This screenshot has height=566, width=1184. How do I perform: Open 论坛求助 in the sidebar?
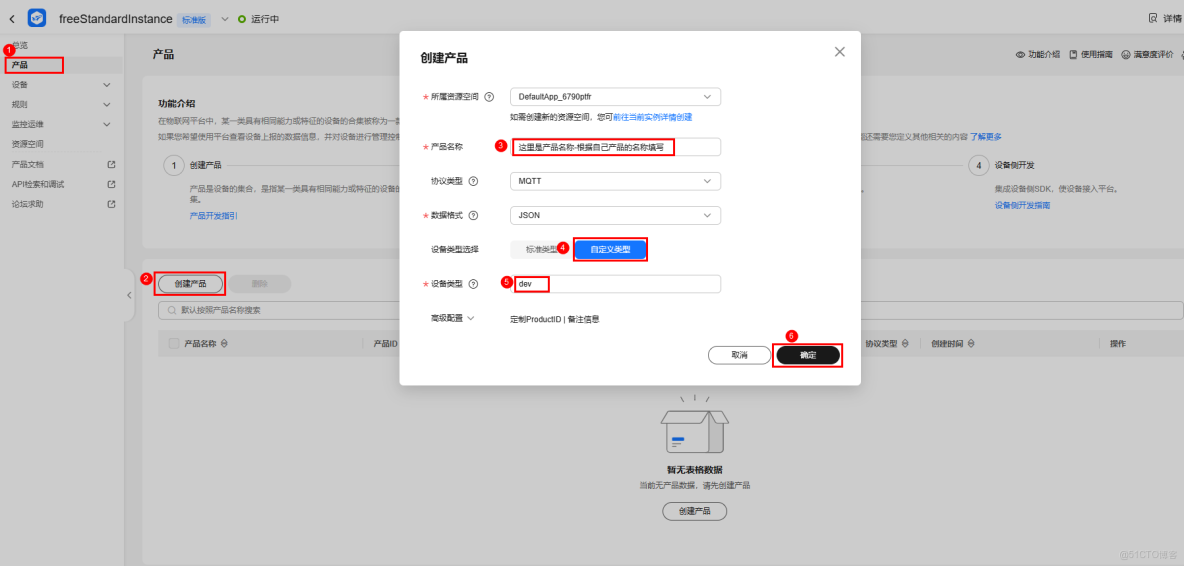[x=27, y=203]
